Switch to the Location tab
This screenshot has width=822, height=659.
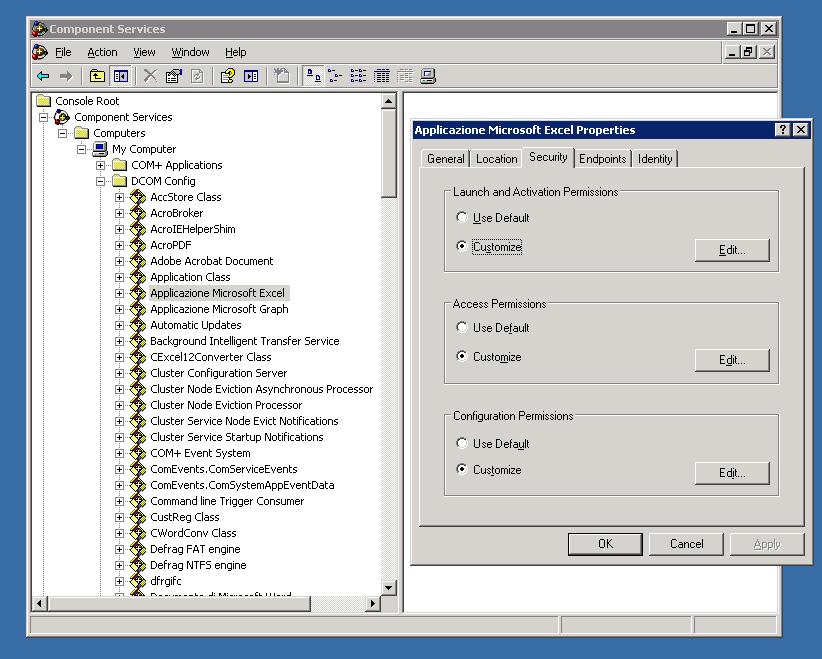click(496, 158)
